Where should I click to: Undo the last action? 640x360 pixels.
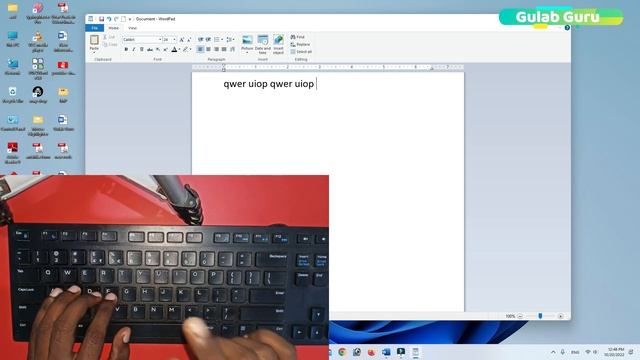tap(109, 19)
